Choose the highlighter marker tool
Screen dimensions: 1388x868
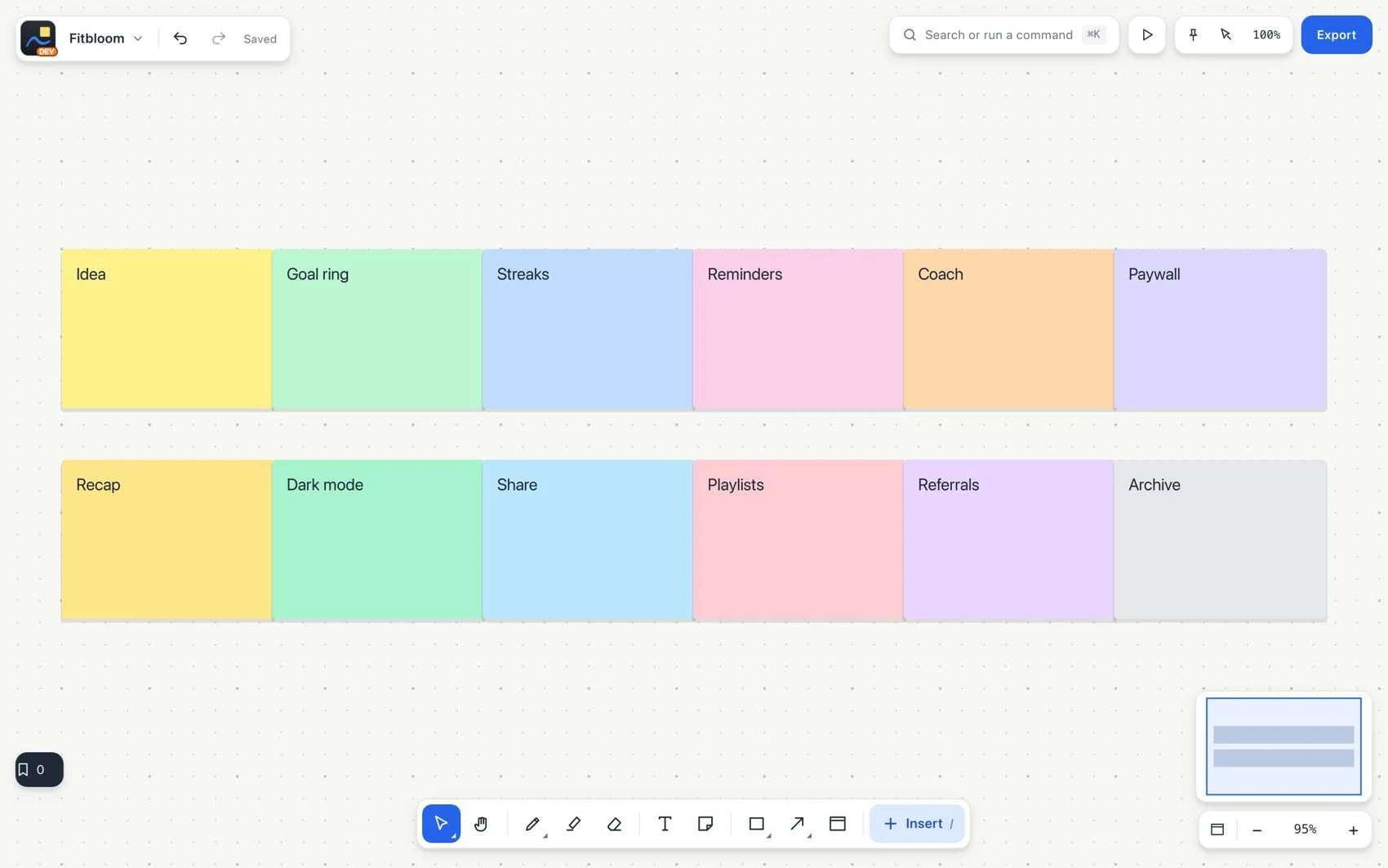point(573,823)
